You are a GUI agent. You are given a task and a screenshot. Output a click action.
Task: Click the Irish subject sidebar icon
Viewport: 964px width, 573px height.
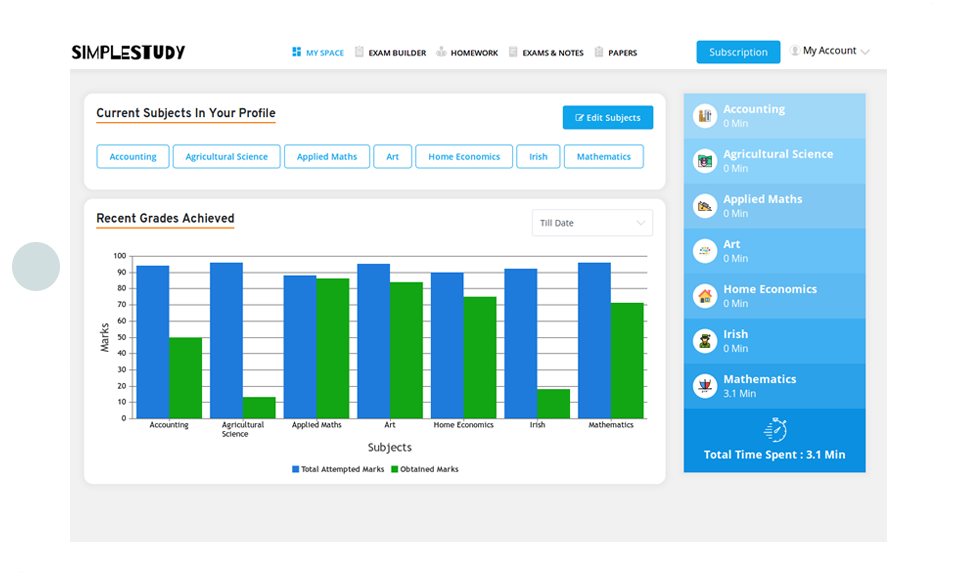click(705, 341)
